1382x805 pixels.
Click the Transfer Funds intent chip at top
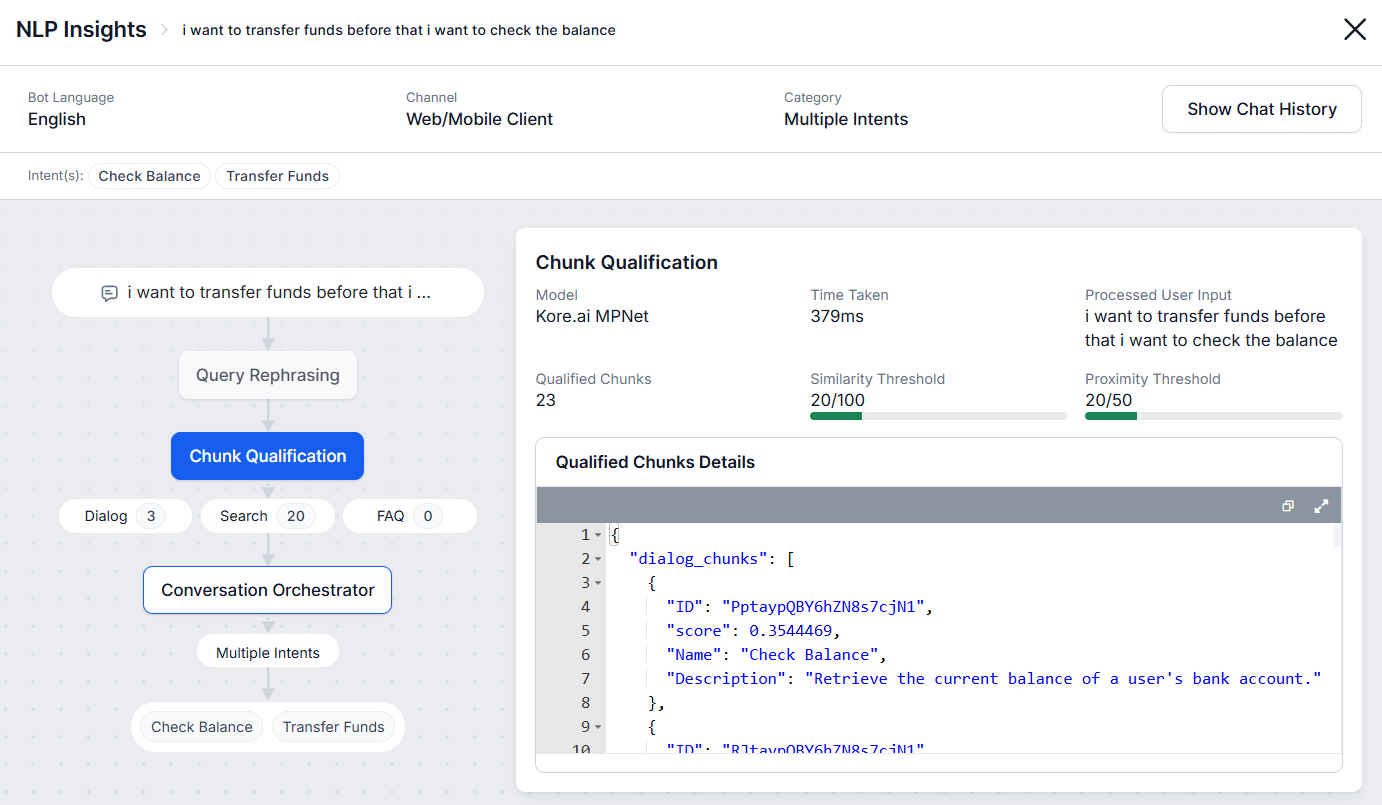click(277, 176)
